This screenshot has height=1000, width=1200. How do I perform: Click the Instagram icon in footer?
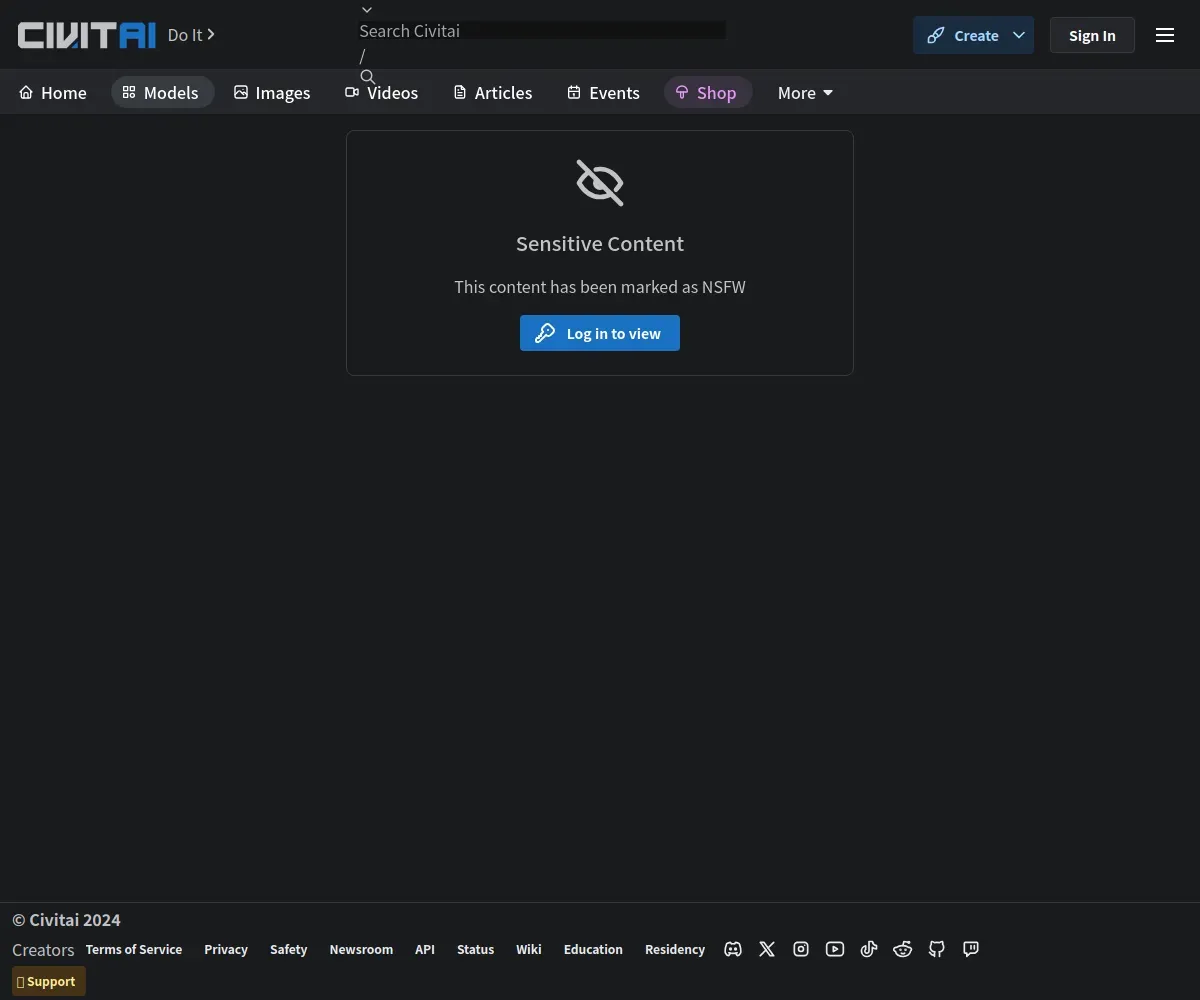pos(801,949)
